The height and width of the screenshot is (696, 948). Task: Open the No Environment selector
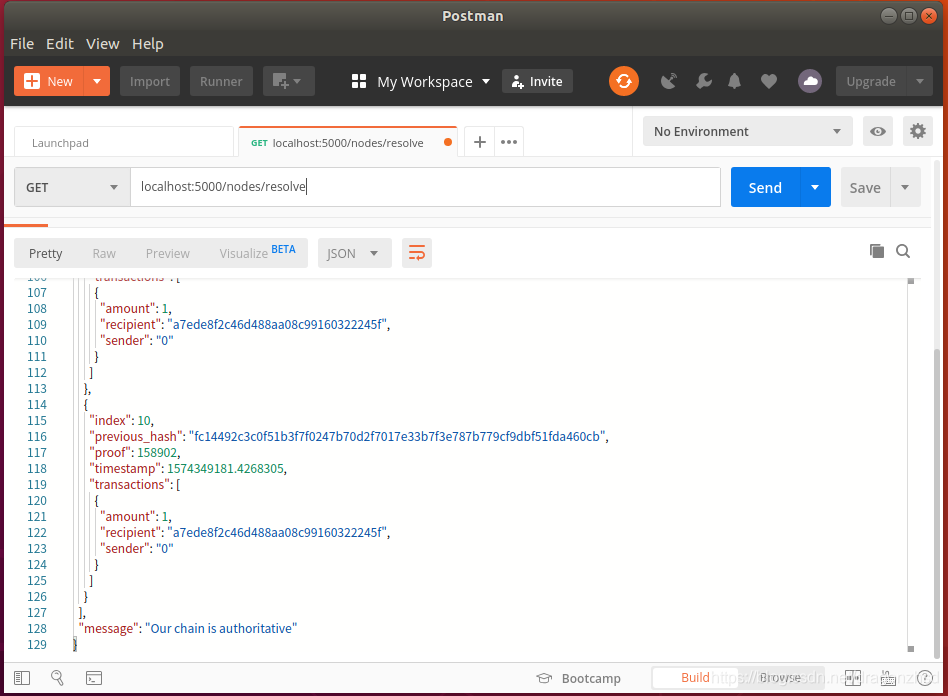click(x=747, y=131)
